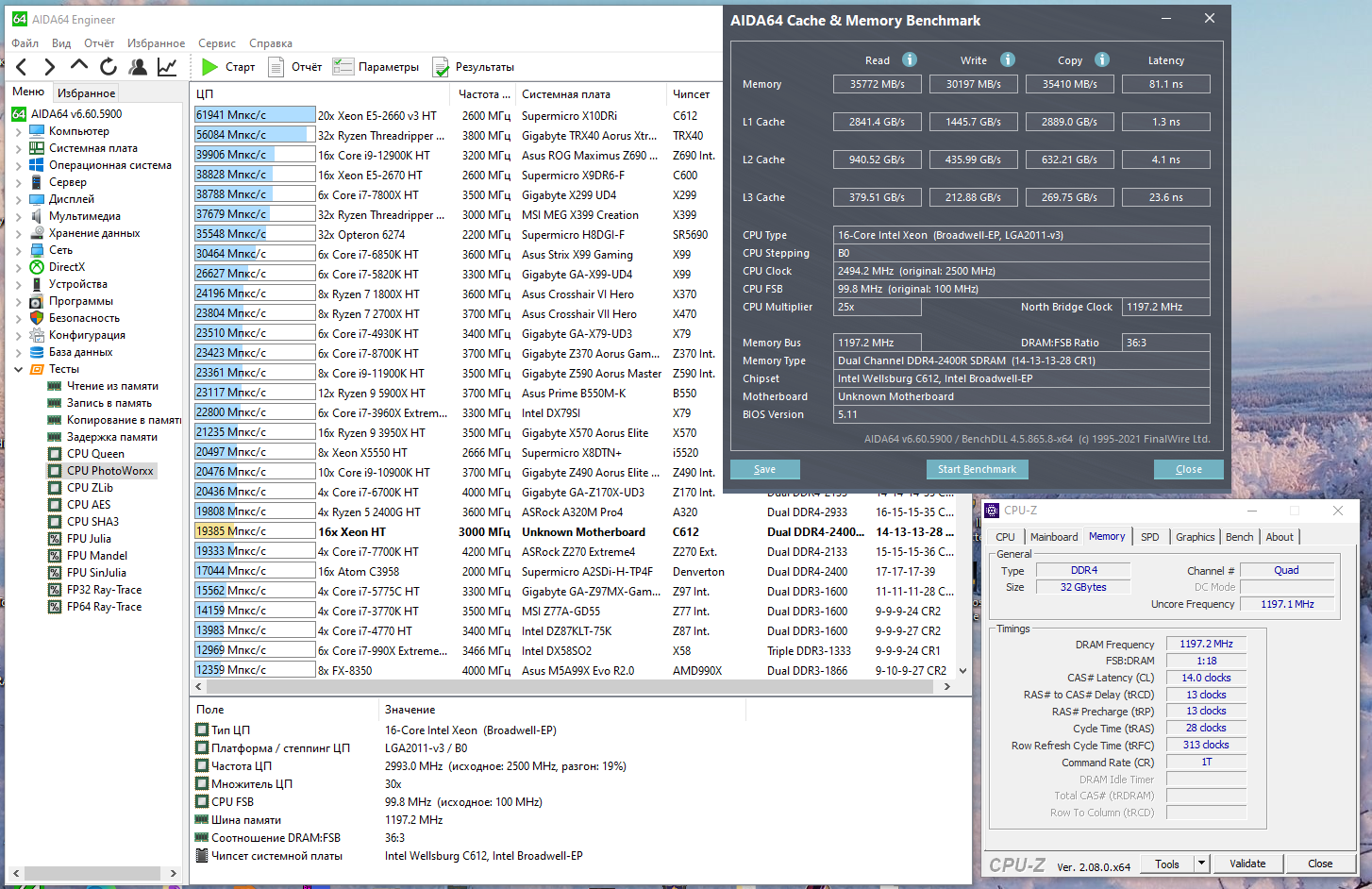Viewport: 1372px width, 889px height.
Task: Click the Up arrow in AIDA64 toolbar
Action: (x=79, y=66)
